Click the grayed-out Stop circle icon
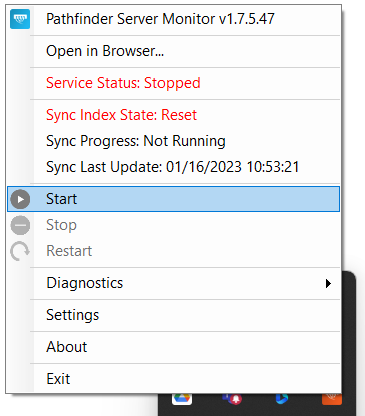 tap(20, 225)
